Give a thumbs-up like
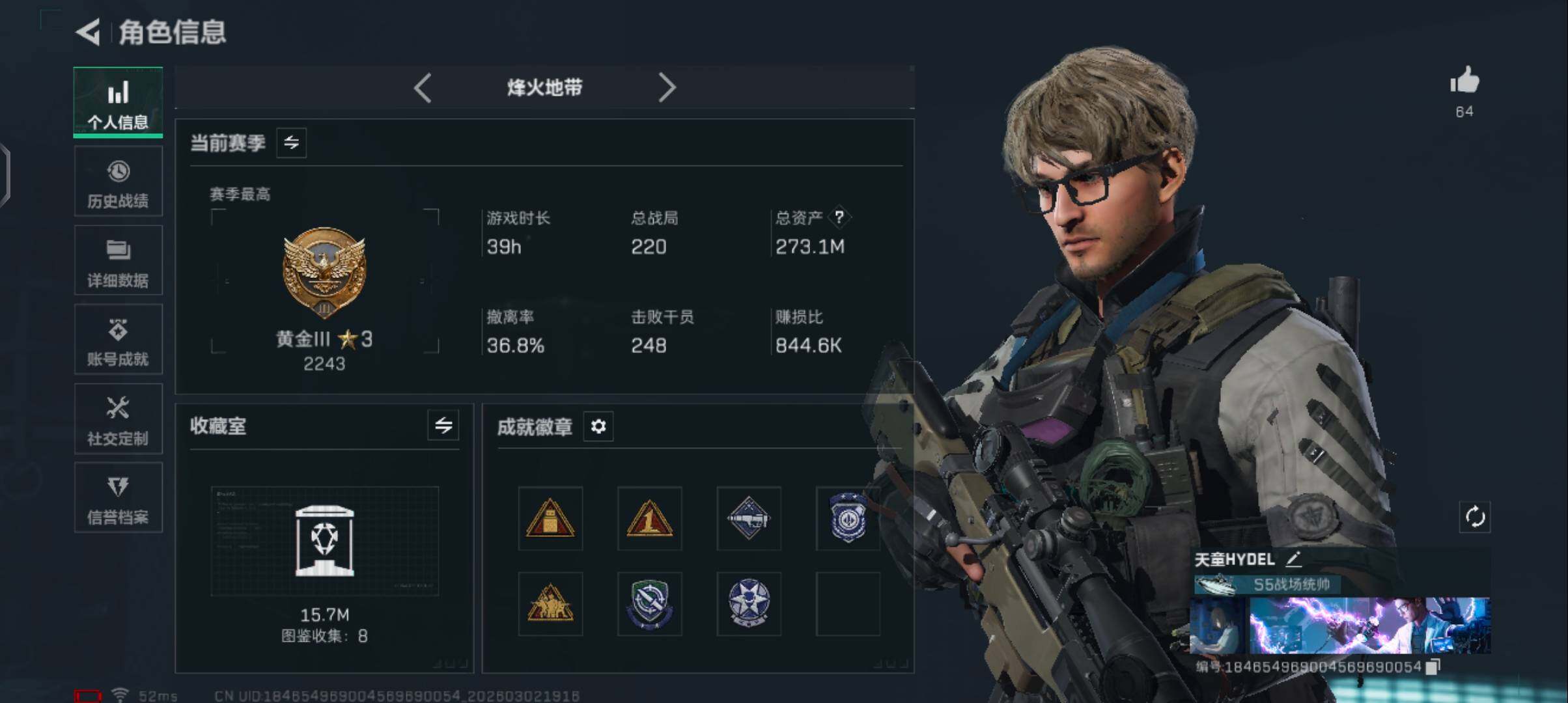This screenshot has width=1568, height=703. pos(1464,81)
